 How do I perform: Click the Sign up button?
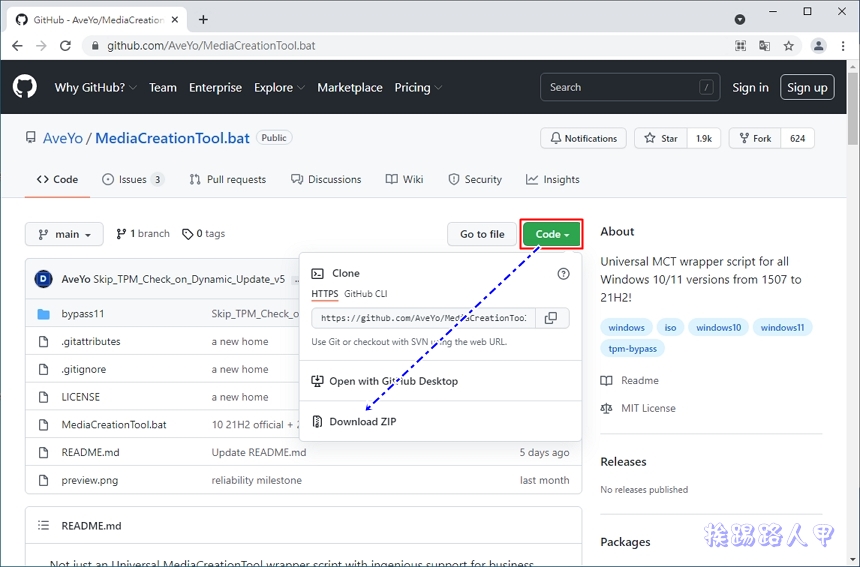pos(807,87)
